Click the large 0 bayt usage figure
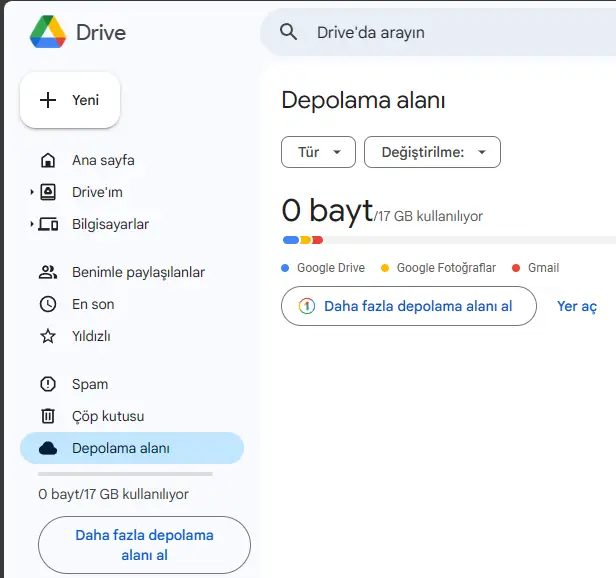616x578 pixels. (x=328, y=211)
